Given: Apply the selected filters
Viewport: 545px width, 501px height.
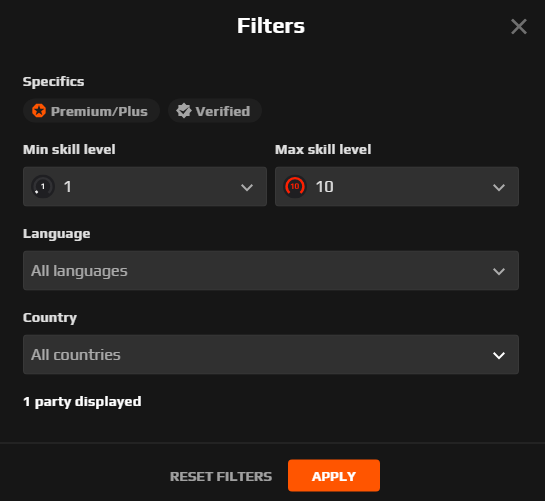Looking at the screenshot, I should (334, 476).
